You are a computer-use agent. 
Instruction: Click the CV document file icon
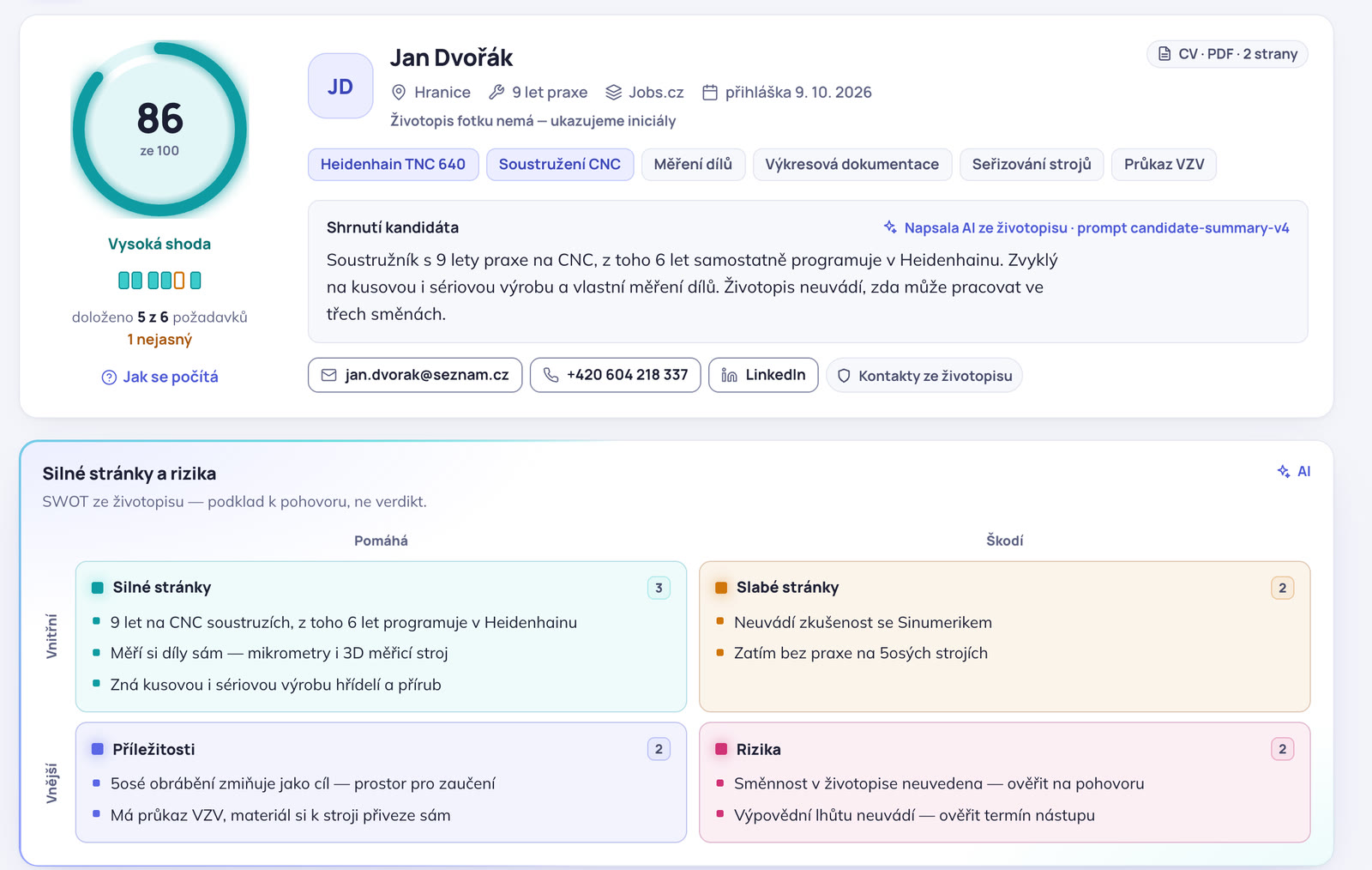click(1164, 54)
